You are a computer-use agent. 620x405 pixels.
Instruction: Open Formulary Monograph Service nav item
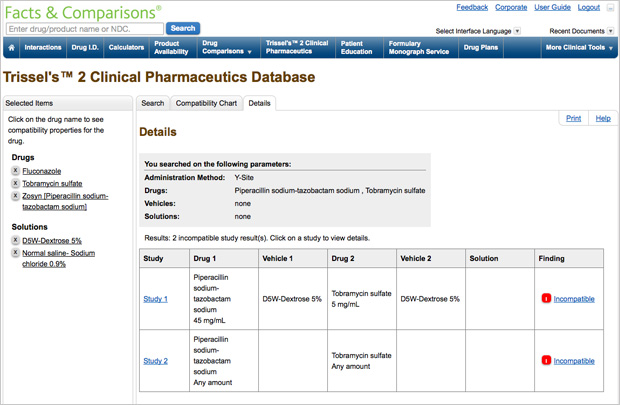[x=419, y=47]
